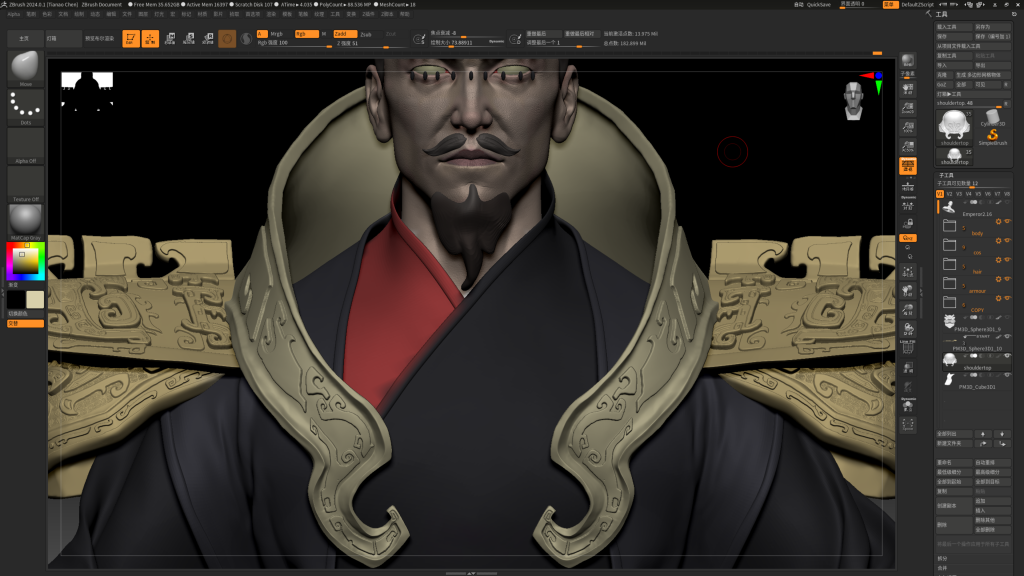The width and height of the screenshot is (1024, 576).
Task: Click the BPR render icon in right shelf
Action: click(x=908, y=62)
